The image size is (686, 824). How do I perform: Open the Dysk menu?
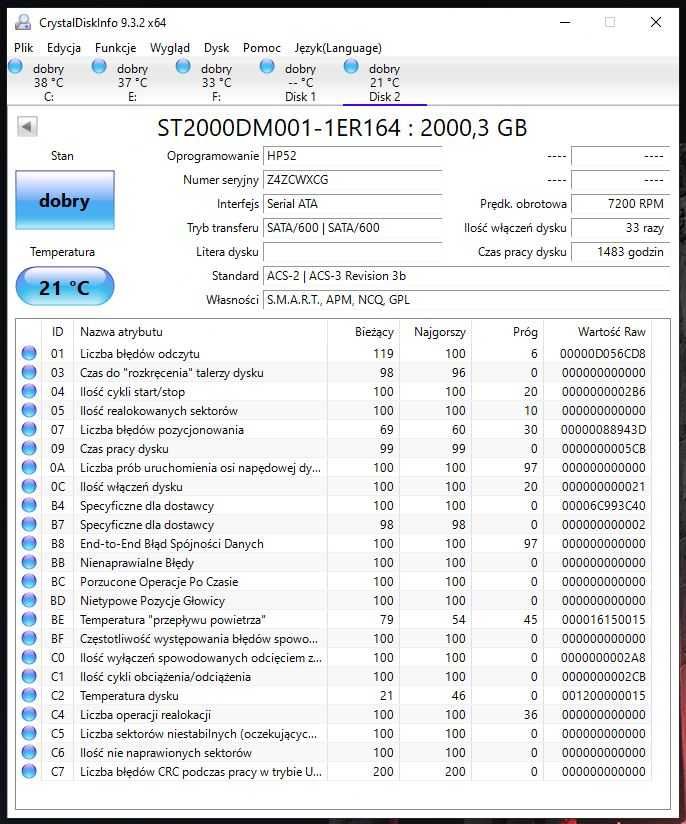click(216, 48)
